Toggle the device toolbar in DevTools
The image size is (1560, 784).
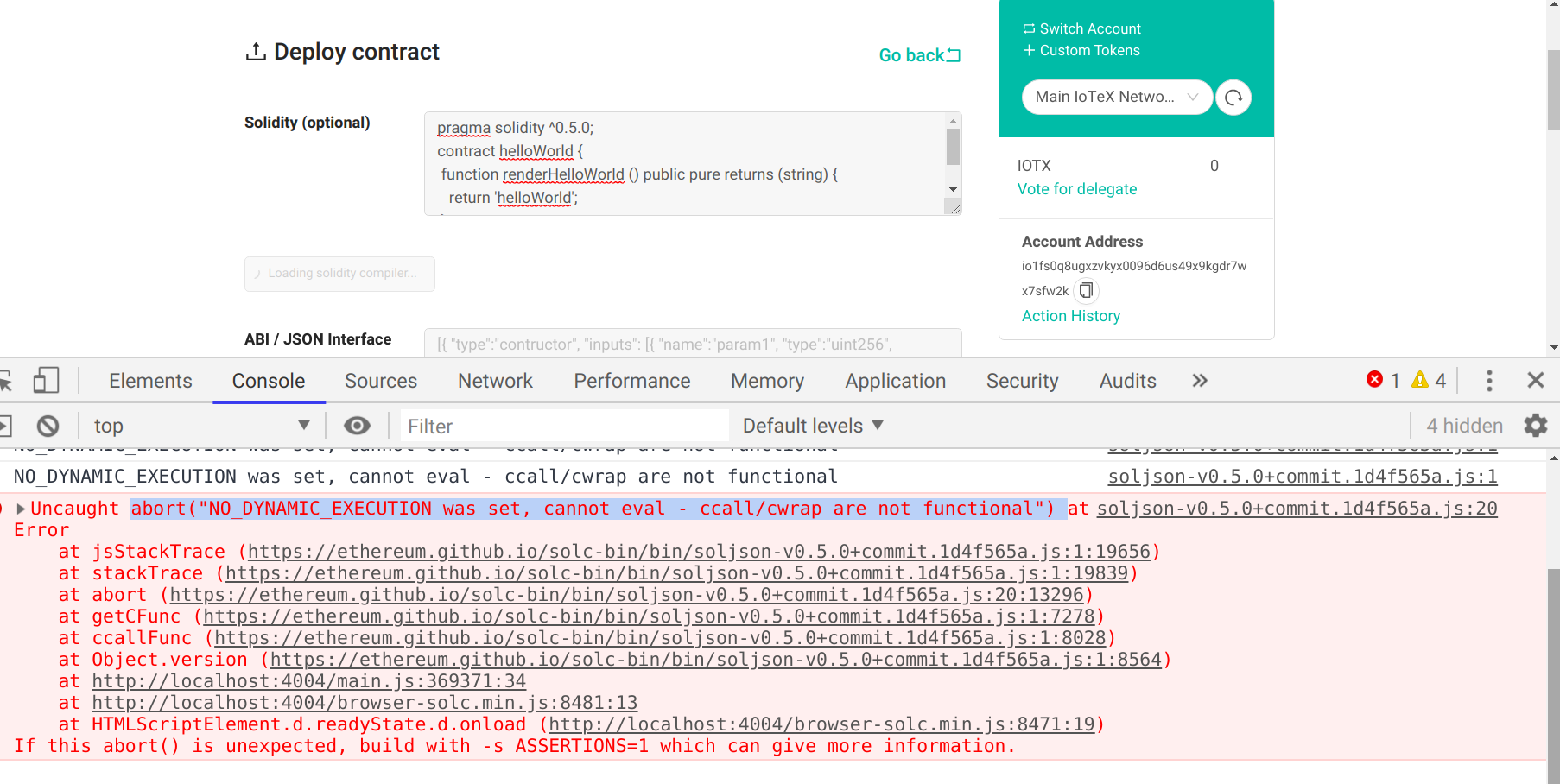point(48,380)
